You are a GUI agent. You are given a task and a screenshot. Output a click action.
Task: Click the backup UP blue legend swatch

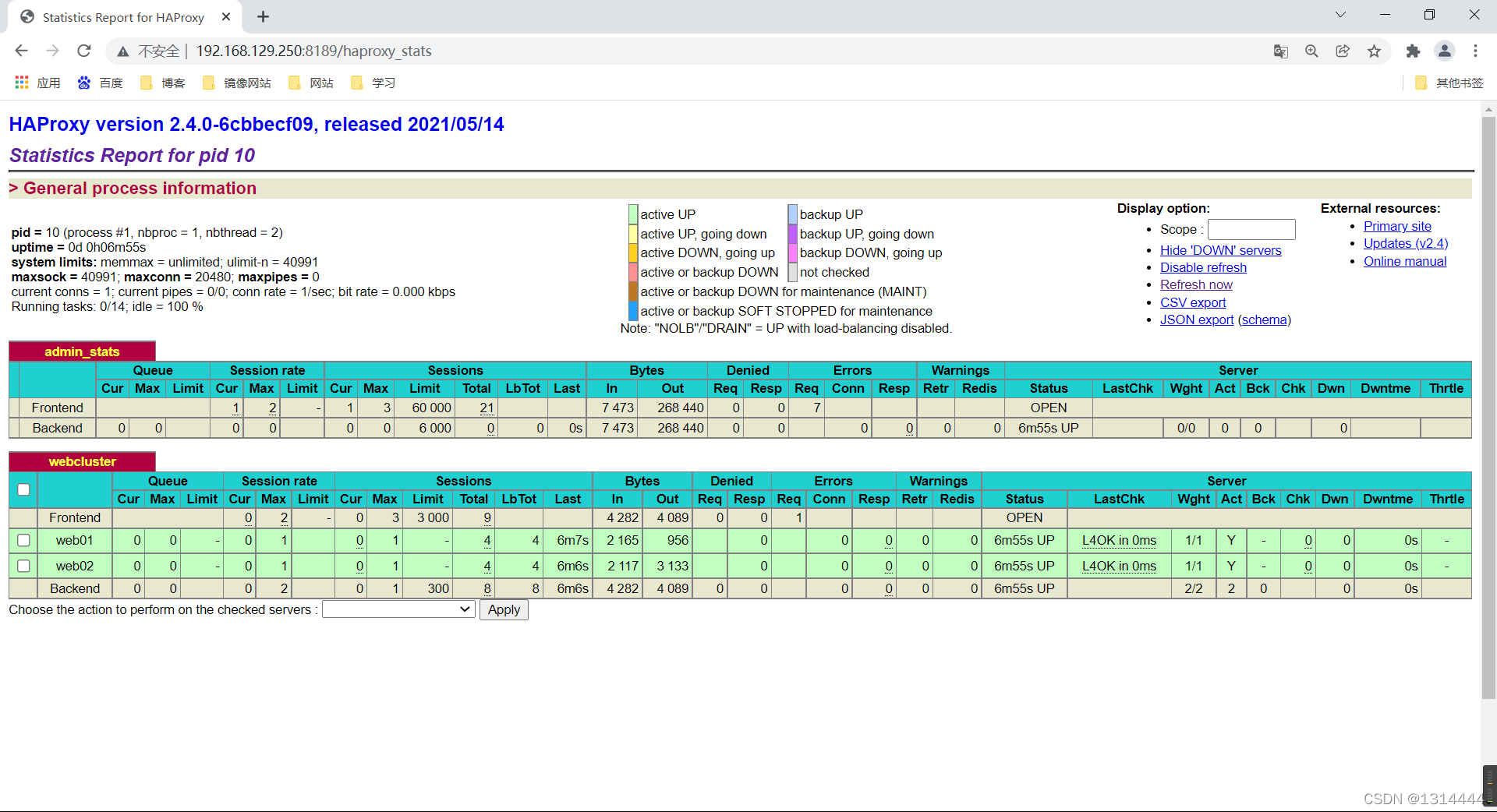tap(792, 214)
